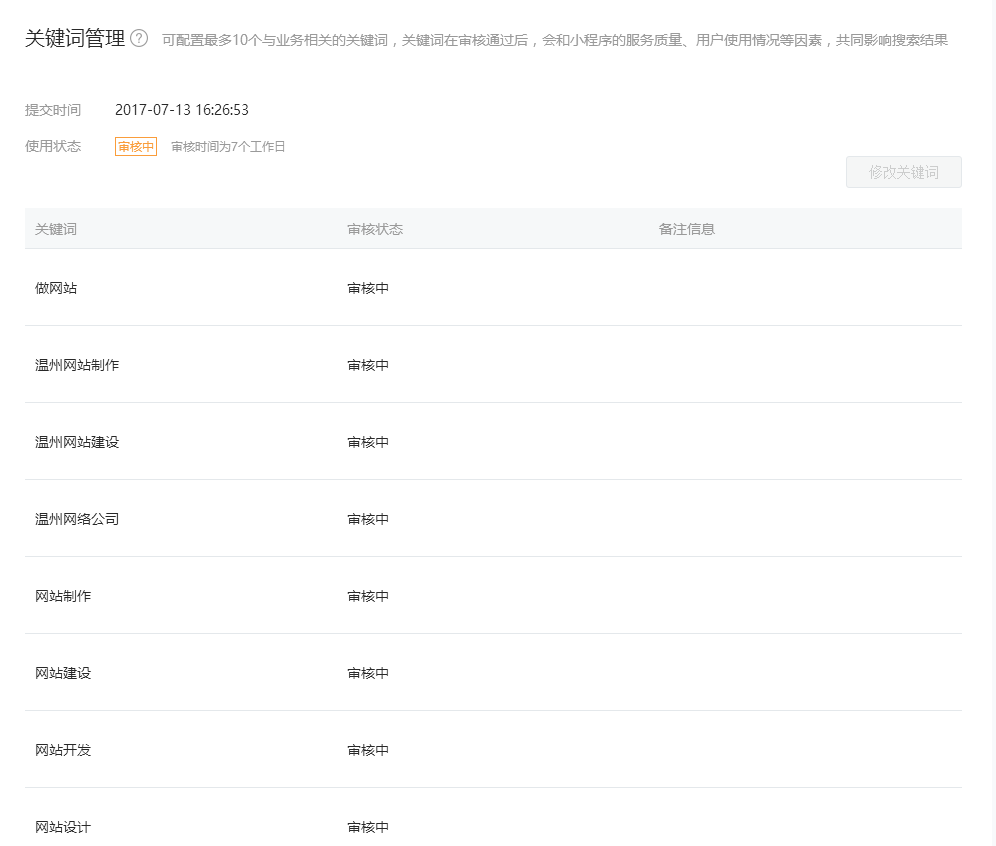Click the 使用状态 label
Screen dimensions: 996x846
[53, 147]
